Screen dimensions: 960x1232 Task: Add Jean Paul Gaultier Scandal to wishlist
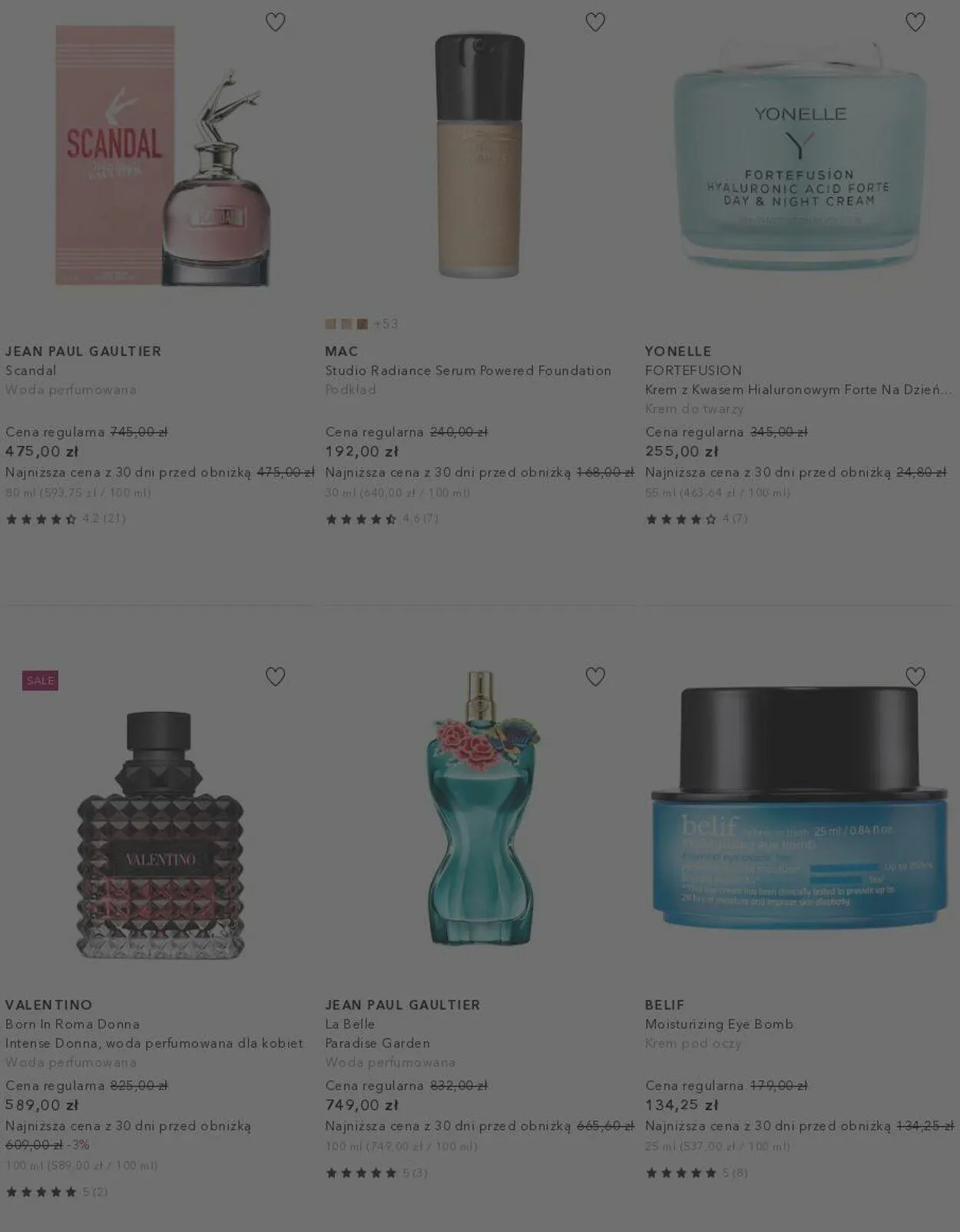275,22
